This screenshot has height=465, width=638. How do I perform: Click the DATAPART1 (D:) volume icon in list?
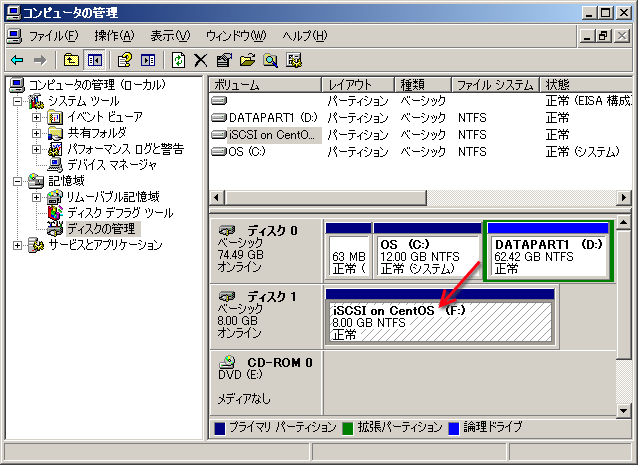point(219,118)
